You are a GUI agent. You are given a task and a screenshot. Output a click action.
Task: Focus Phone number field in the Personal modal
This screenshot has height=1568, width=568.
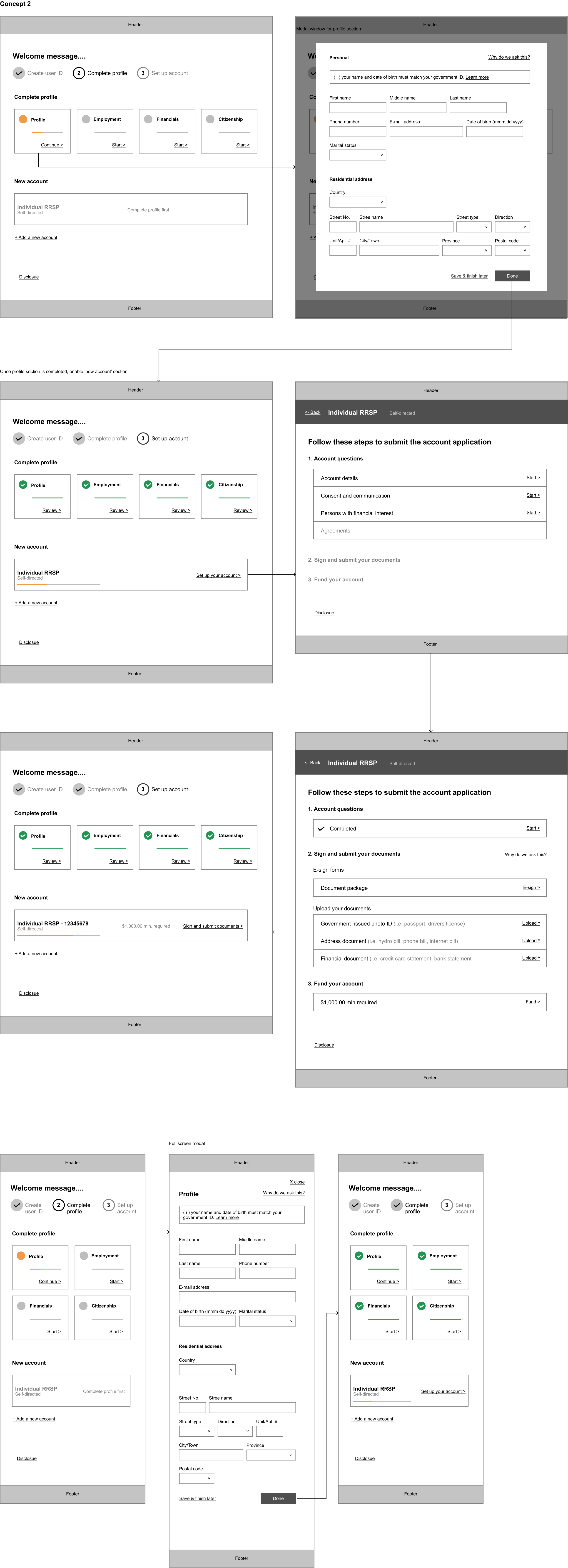[x=358, y=131]
